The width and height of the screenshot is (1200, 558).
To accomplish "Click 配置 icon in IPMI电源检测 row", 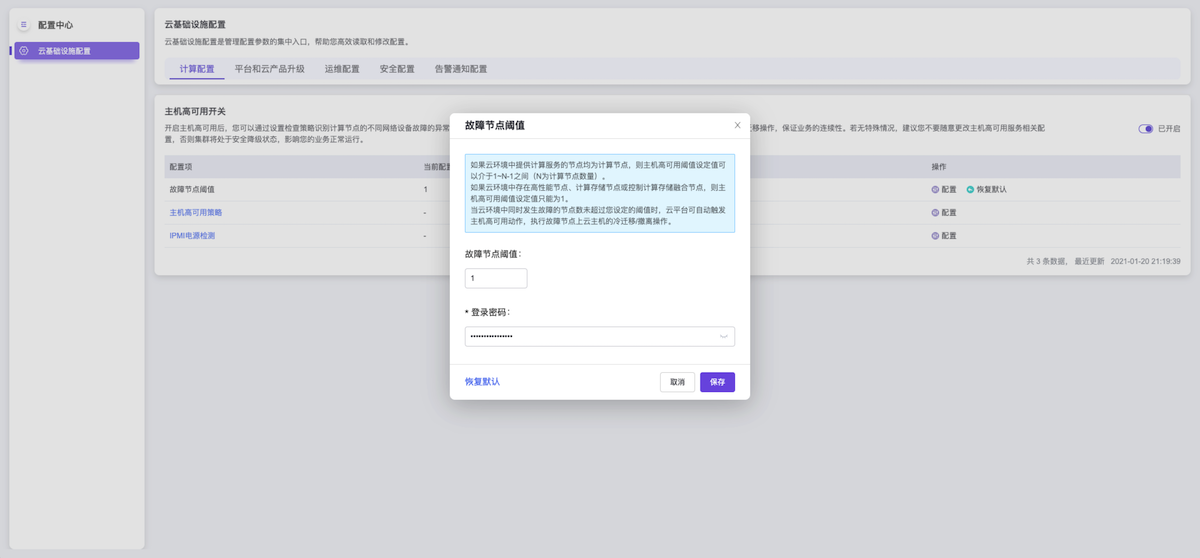I will click(935, 236).
